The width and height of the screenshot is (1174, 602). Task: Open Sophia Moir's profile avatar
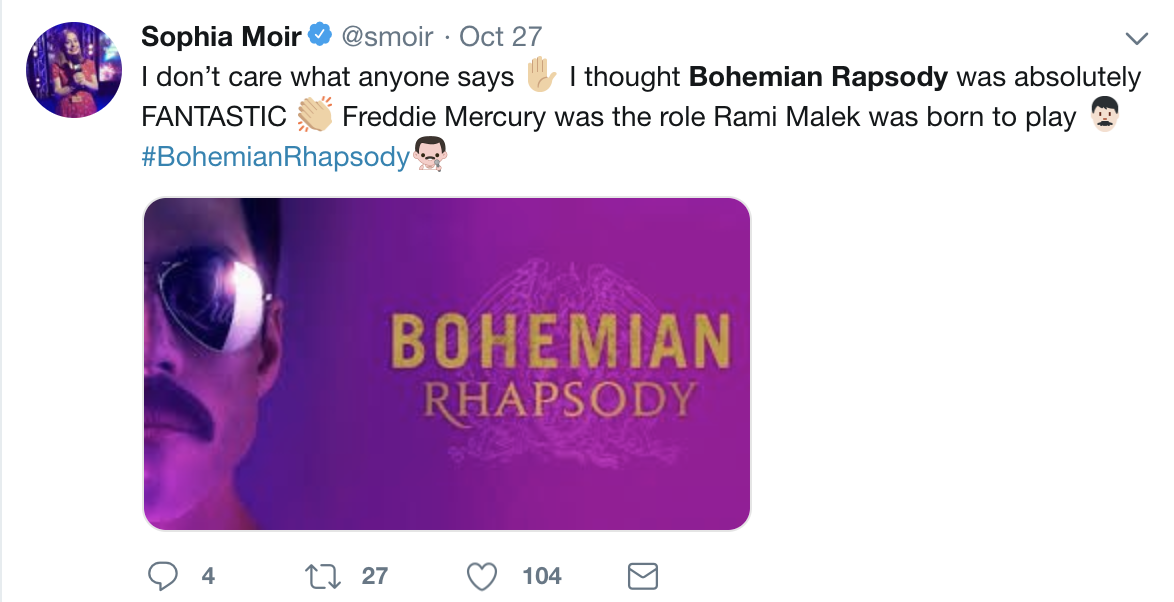(74, 70)
